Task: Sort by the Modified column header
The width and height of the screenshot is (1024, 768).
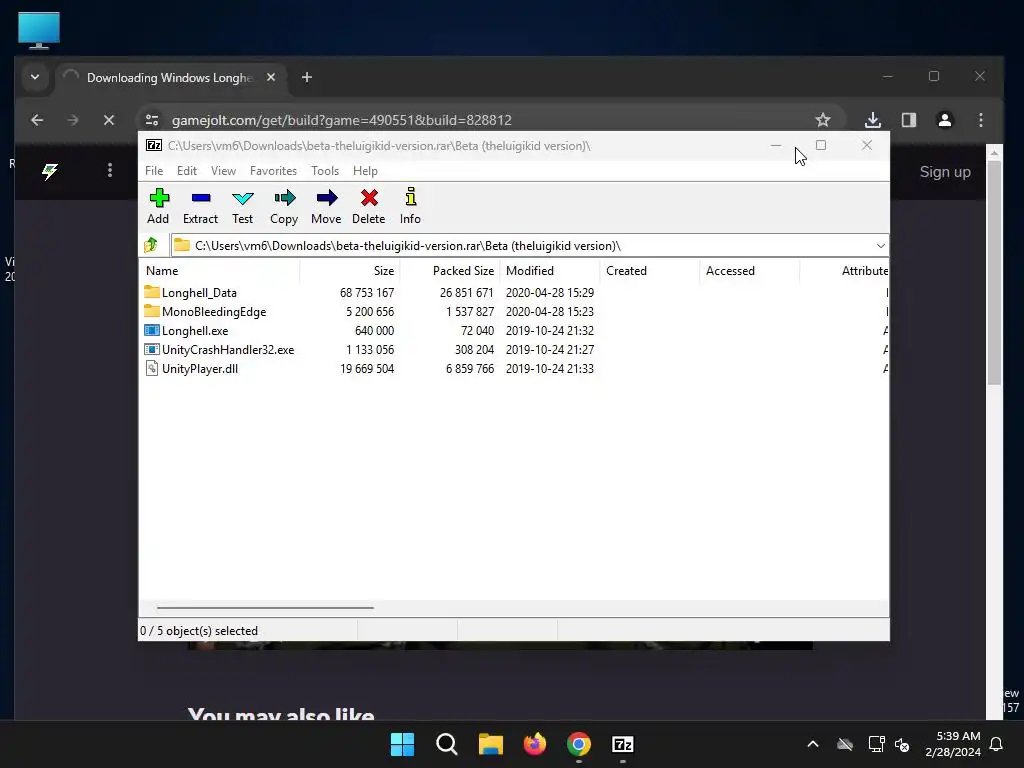Action: tap(550, 270)
